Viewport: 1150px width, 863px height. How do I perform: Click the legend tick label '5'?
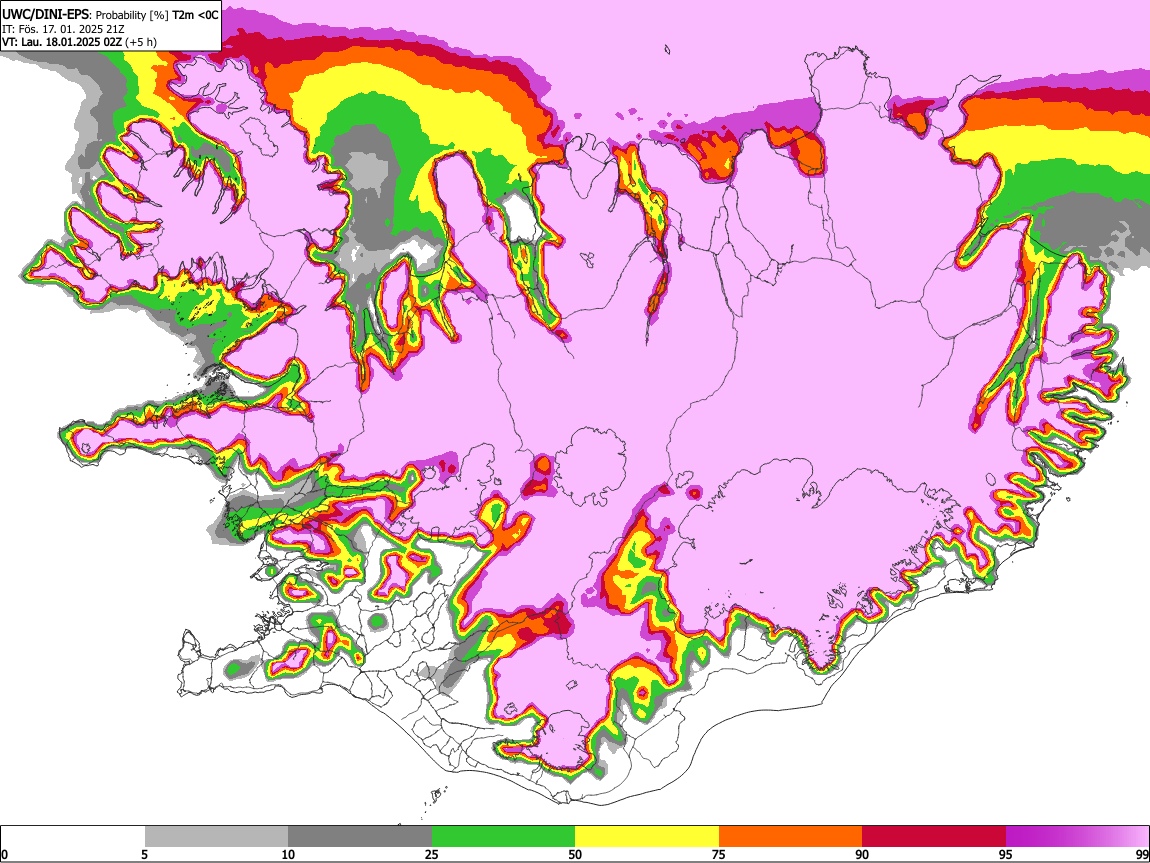point(145,855)
